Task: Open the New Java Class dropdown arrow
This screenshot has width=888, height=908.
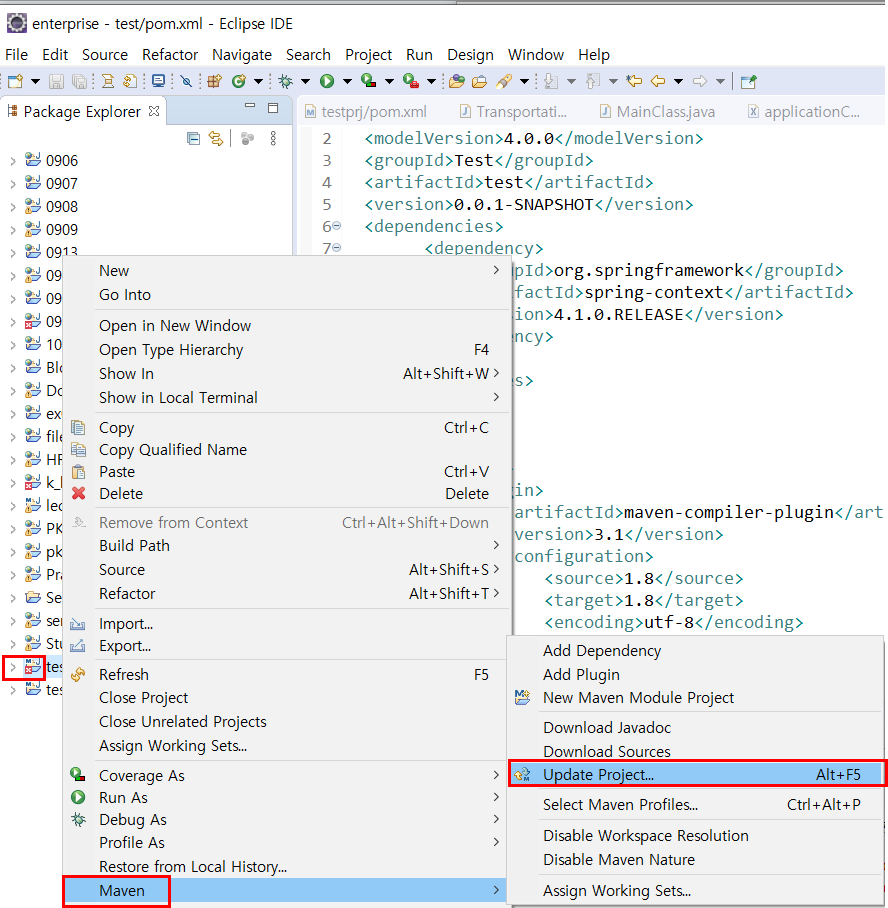Action: (259, 82)
